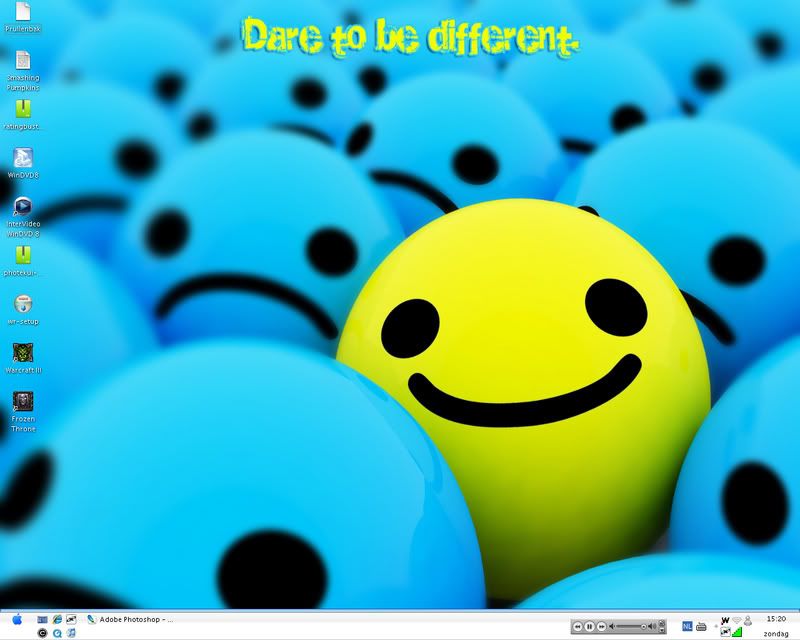Image resolution: width=800 pixels, height=640 pixels.
Task: Open the NL language bar indicator
Action: (x=687, y=626)
